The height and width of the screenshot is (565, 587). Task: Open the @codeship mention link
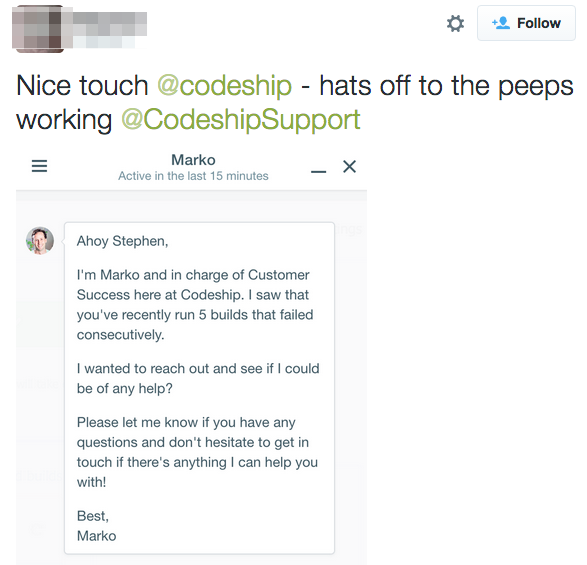(x=224, y=86)
